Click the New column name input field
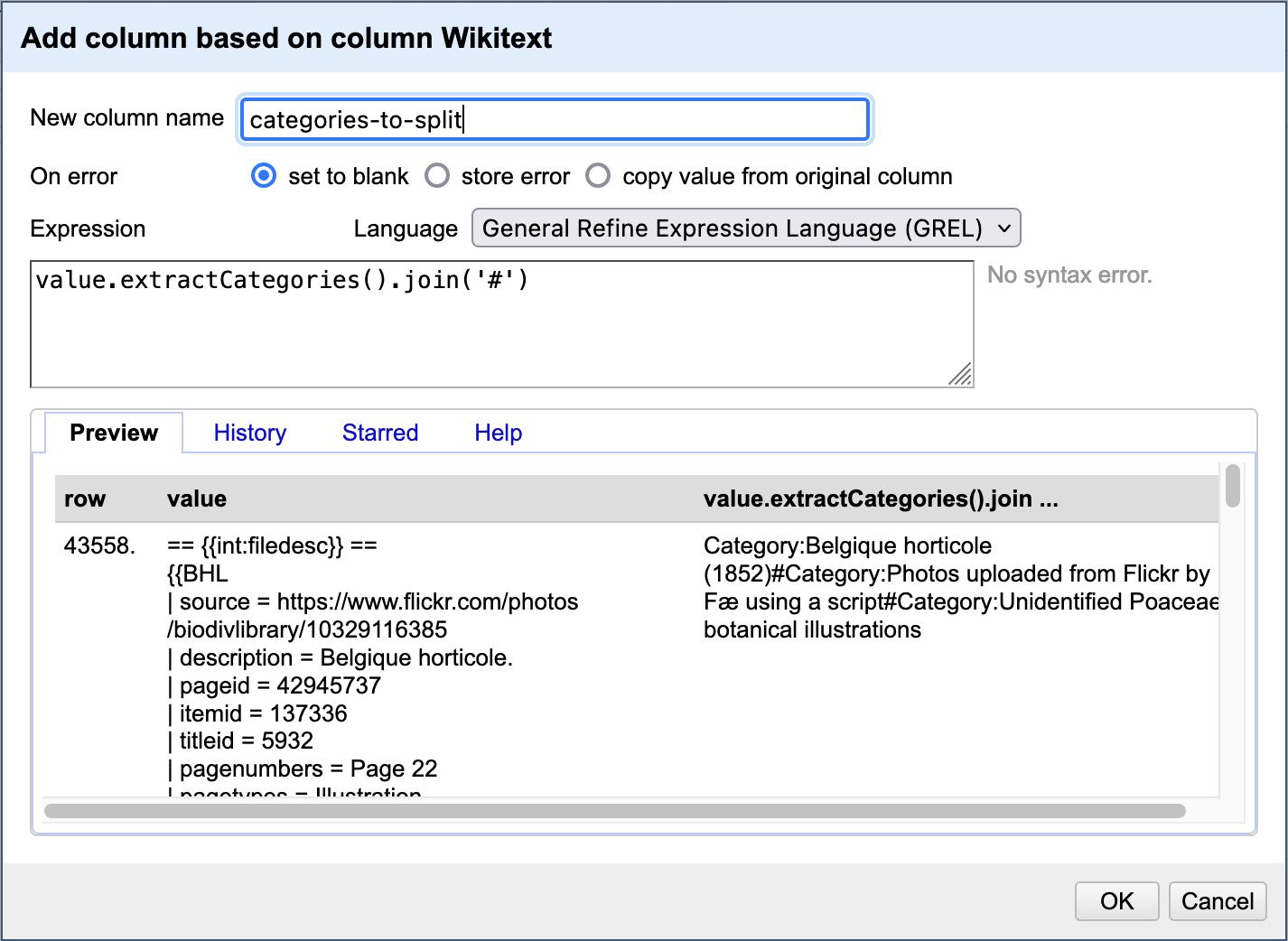Viewport: 1288px width, 941px height. click(x=555, y=119)
